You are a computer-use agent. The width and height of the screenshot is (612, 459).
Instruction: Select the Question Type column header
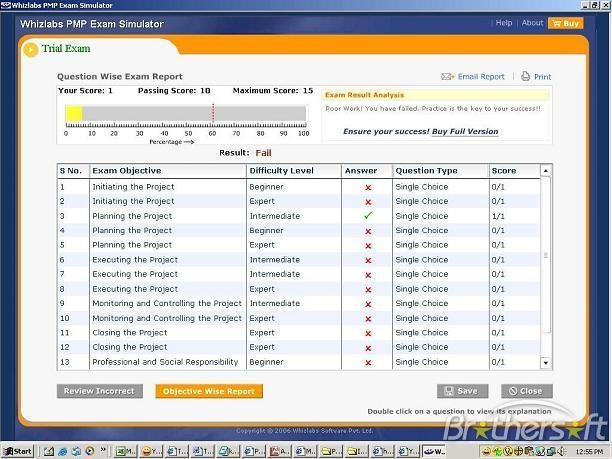pos(441,171)
